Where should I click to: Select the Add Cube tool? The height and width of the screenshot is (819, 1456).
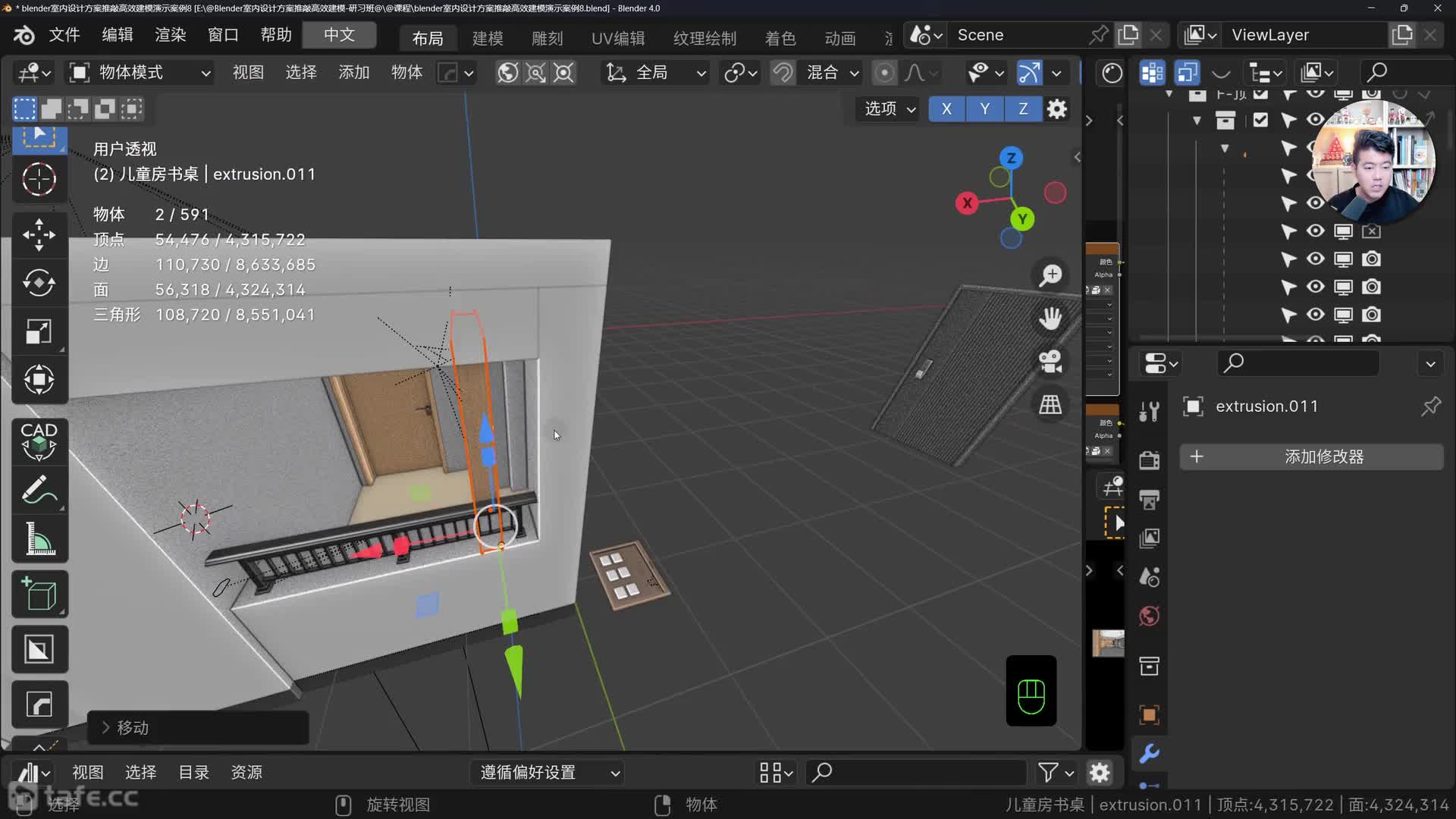[x=39, y=594]
